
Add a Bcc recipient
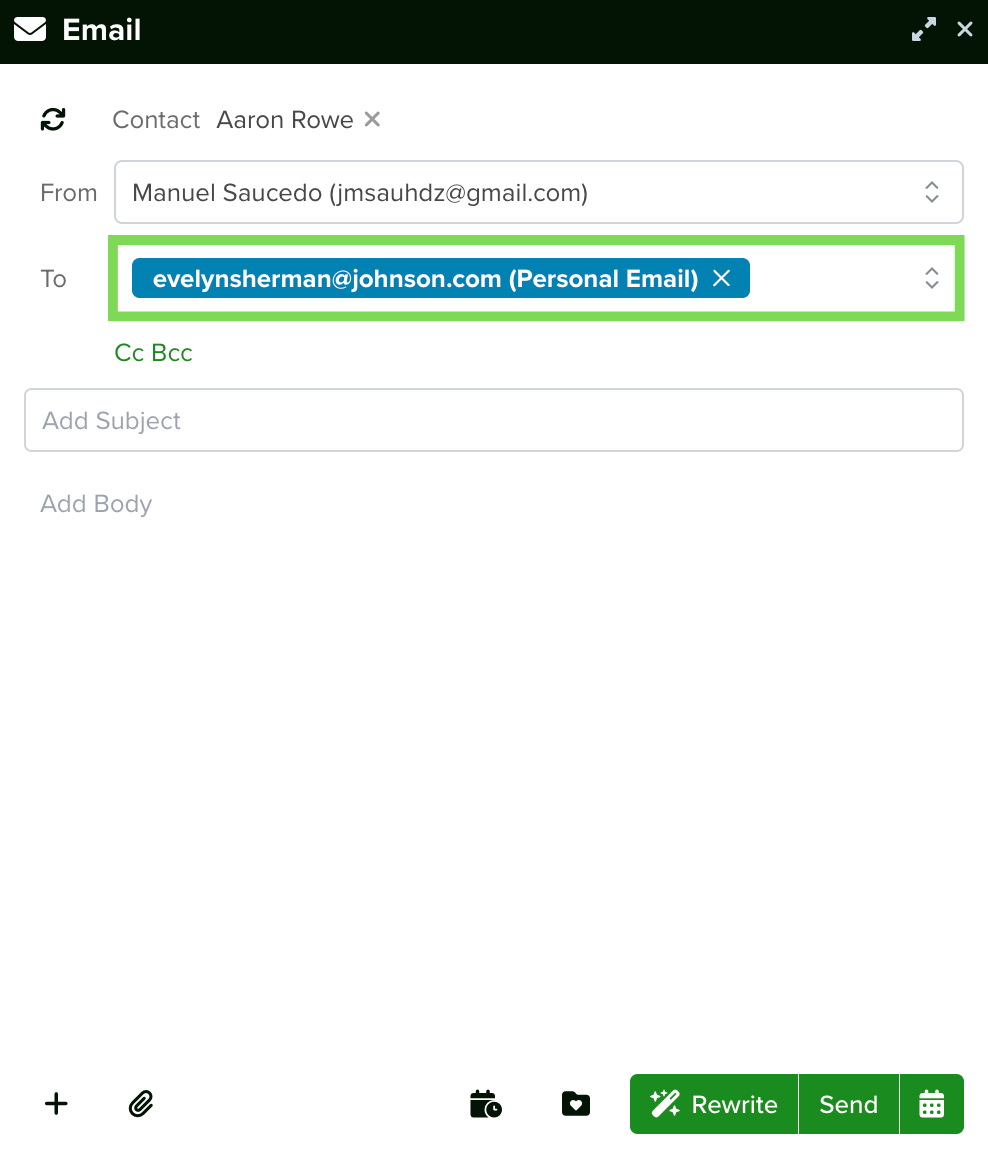click(x=172, y=353)
